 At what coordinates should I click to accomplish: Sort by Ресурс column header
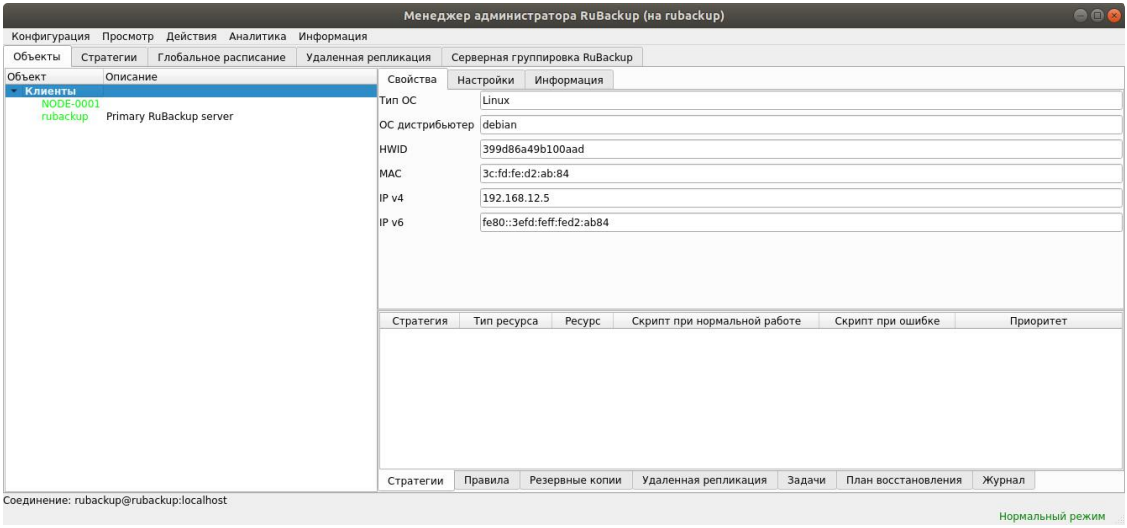click(x=583, y=321)
